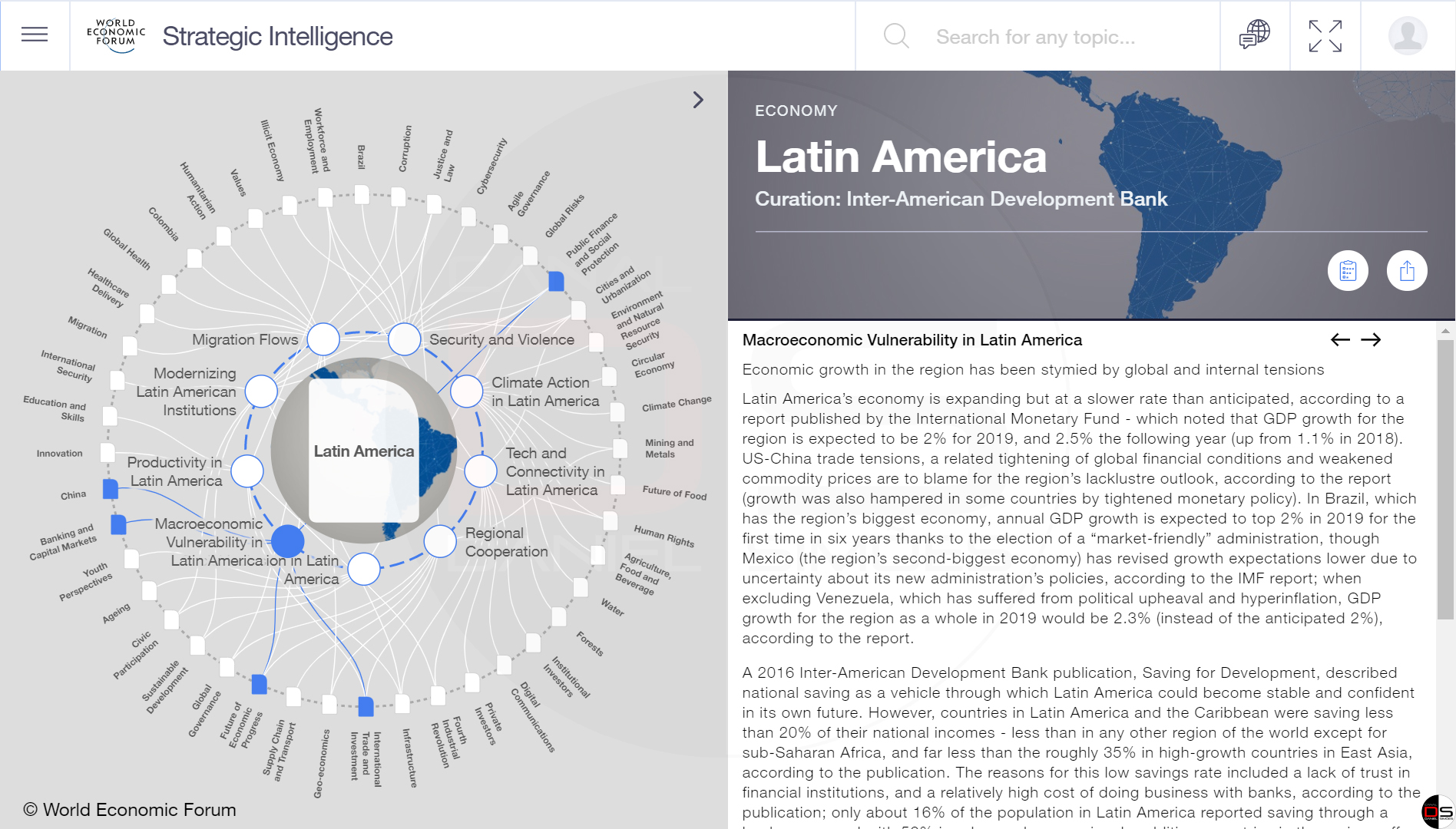Screen dimensions: 1456x829
Task: Open the language globe chat icon
Action: pos(1254,35)
